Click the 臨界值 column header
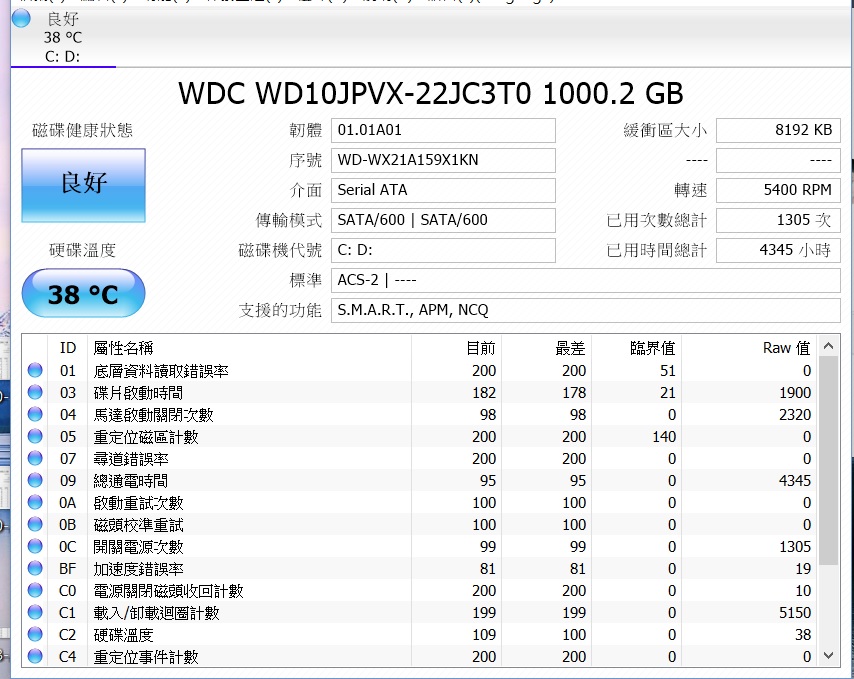 [x=637, y=347]
